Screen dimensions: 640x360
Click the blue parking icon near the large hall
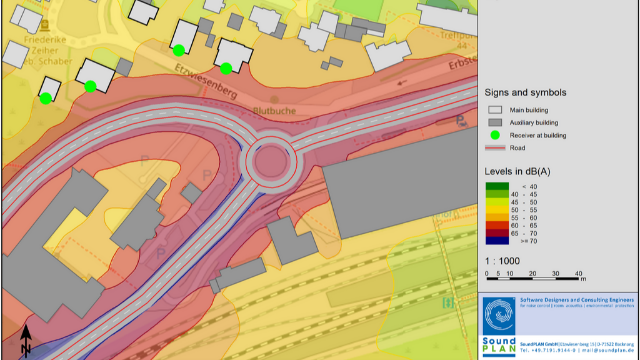coord(462,121)
